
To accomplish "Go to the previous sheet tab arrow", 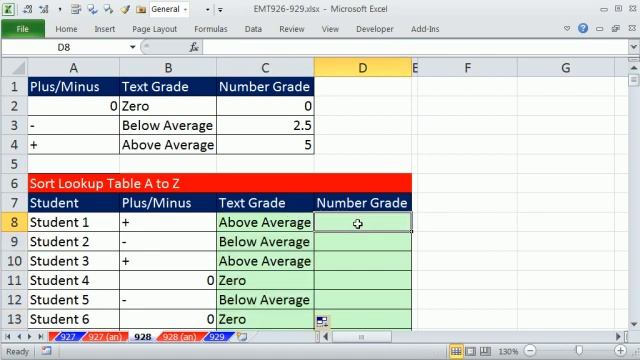I will coord(19,337).
